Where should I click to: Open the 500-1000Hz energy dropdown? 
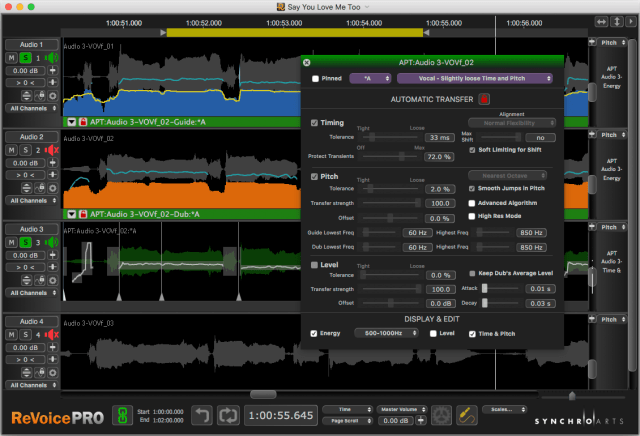click(386, 333)
